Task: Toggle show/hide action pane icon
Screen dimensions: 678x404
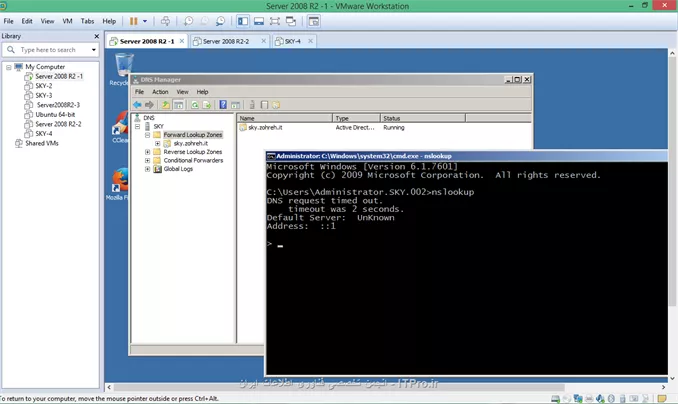Action: pos(235,105)
